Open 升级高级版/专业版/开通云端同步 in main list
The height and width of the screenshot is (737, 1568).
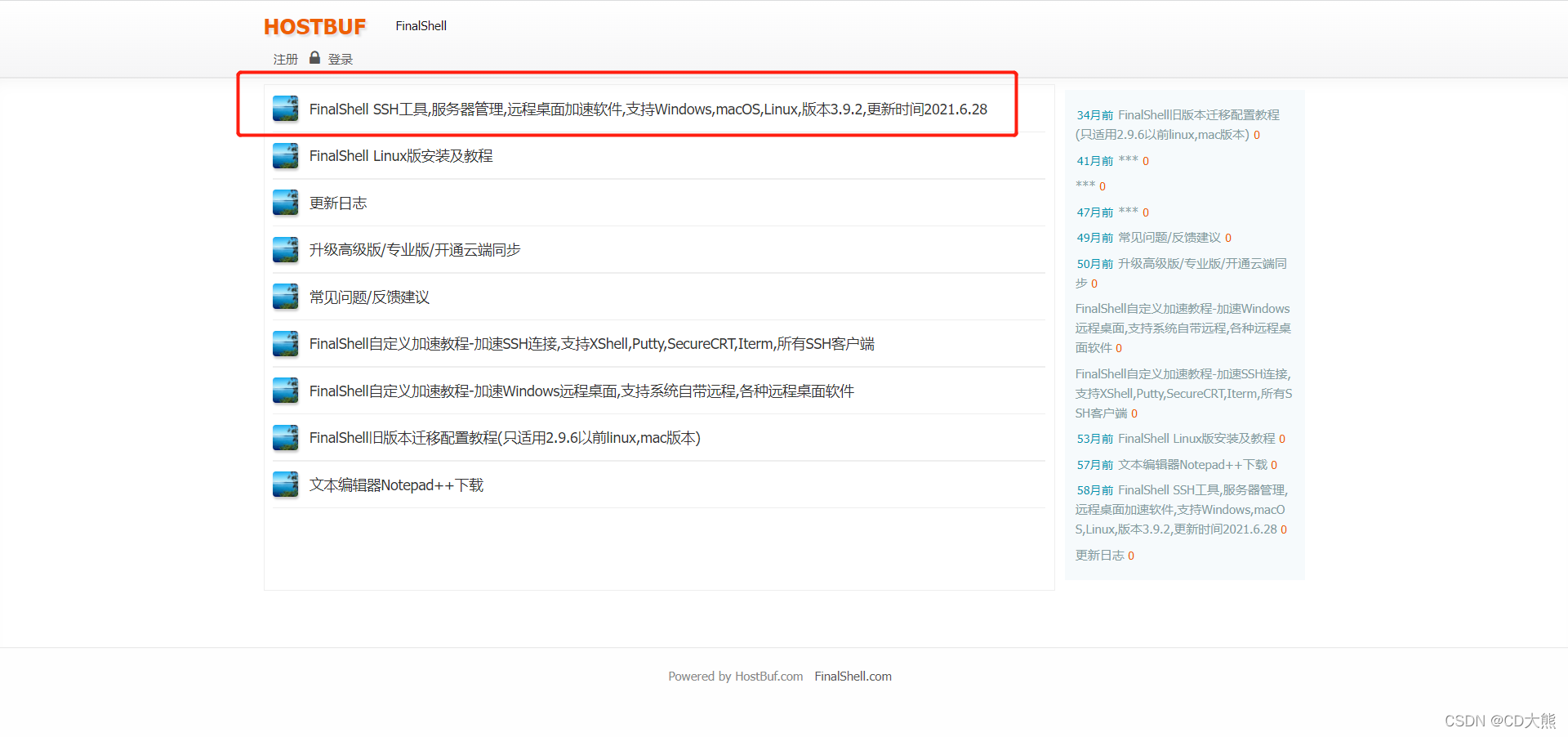(x=415, y=250)
